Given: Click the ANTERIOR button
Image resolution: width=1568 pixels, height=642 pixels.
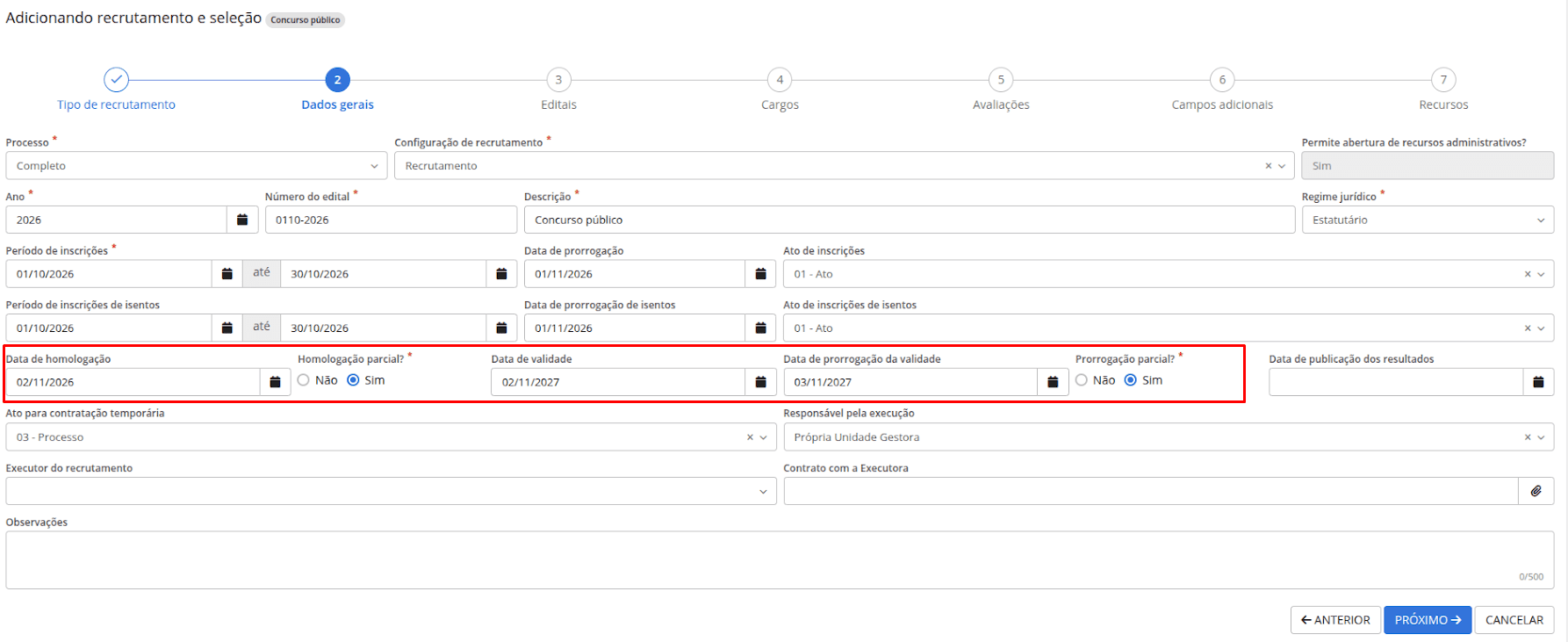Looking at the screenshot, I should point(1335,620).
